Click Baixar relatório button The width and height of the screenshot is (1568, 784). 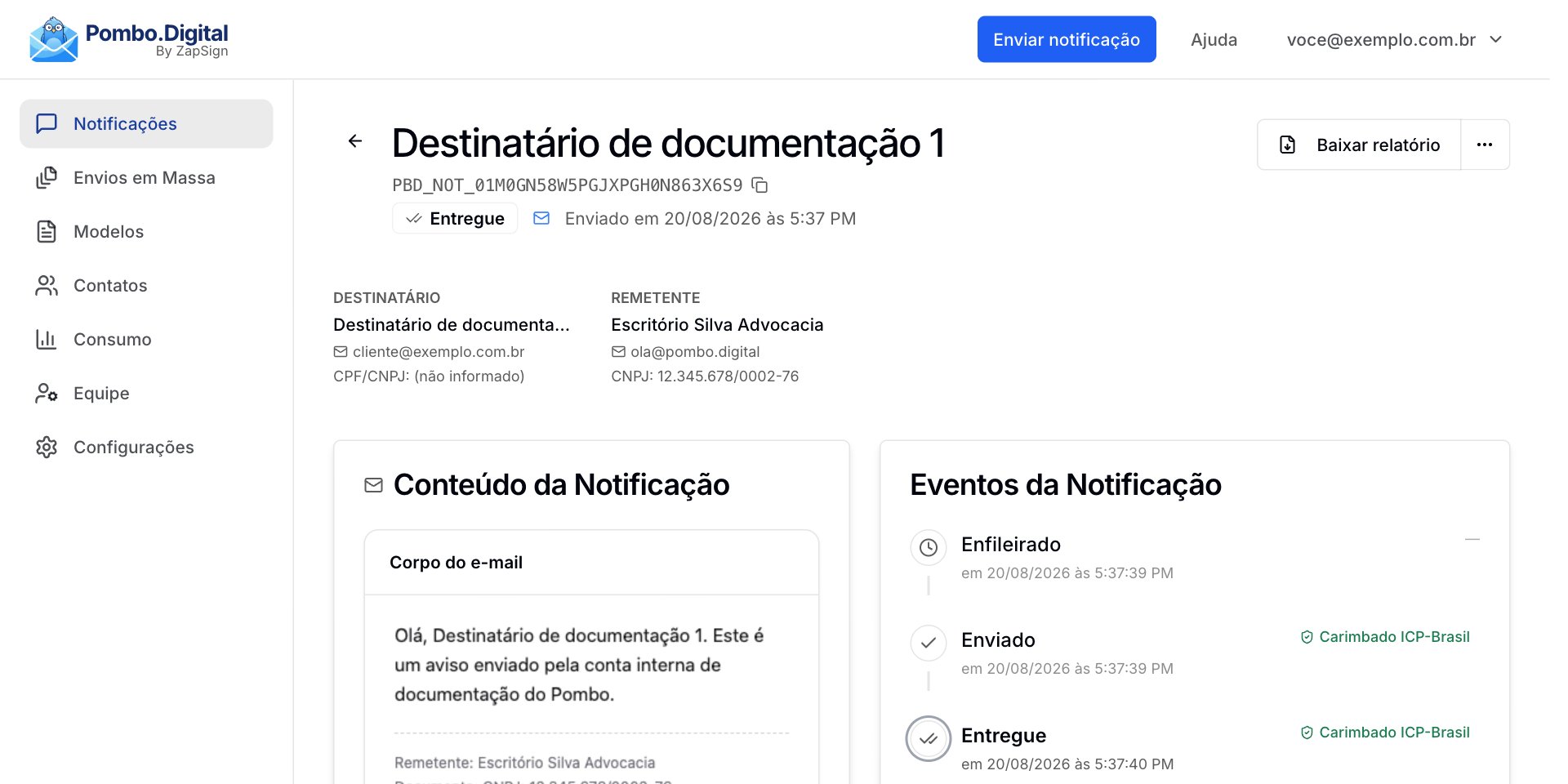[x=1359, y=145]
